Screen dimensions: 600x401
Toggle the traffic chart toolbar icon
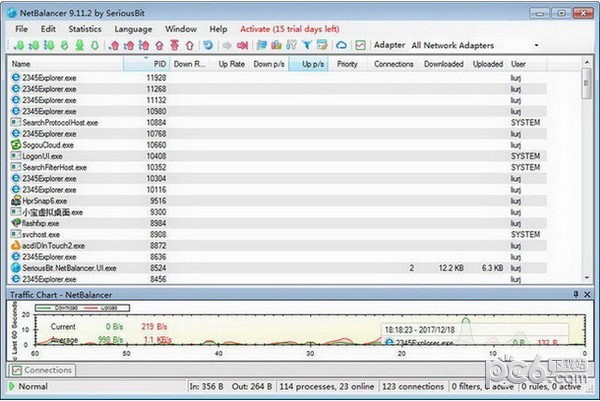click(360, 46)
